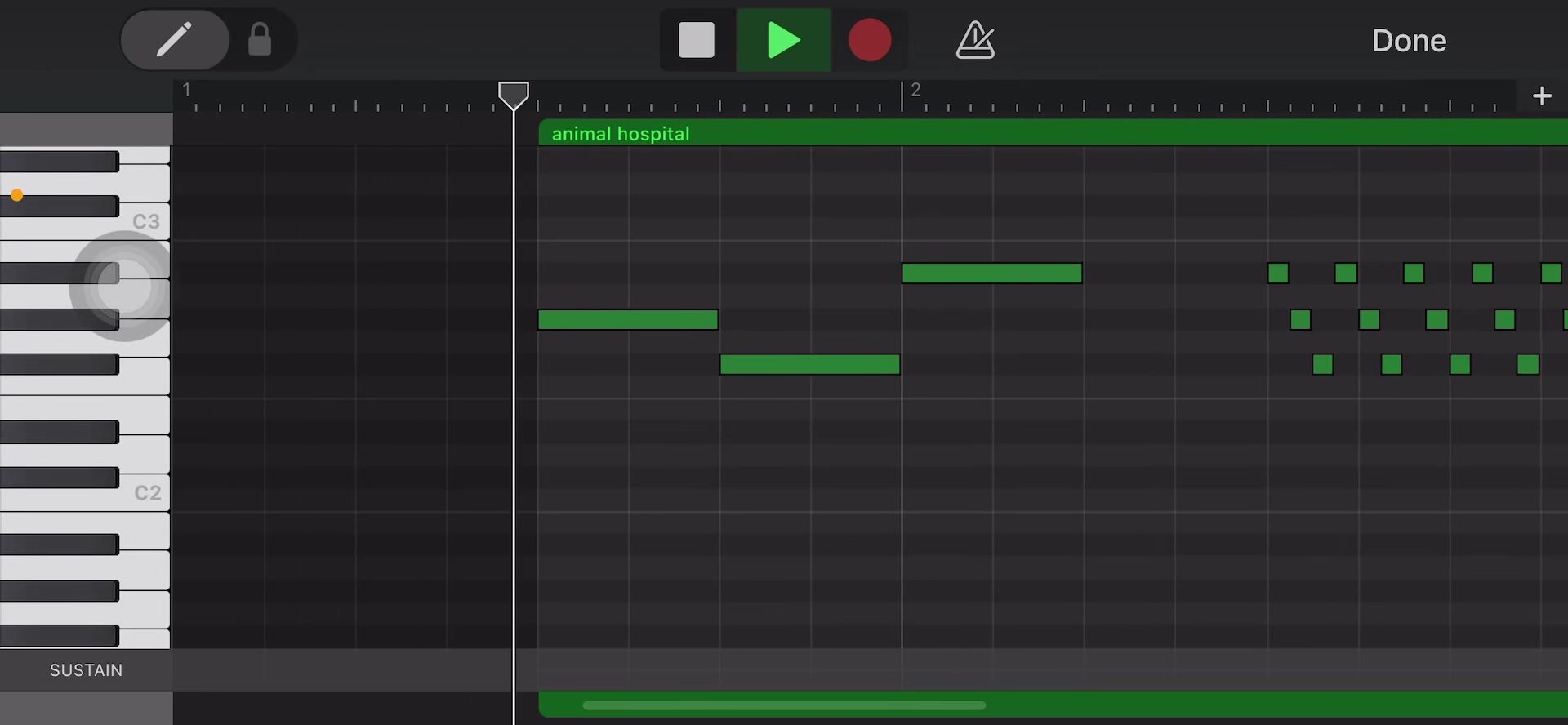The height and width of the screenshot is (725, 1568).
Task: Select the playhead marker on the ruler
Action: tap(514, 96)
